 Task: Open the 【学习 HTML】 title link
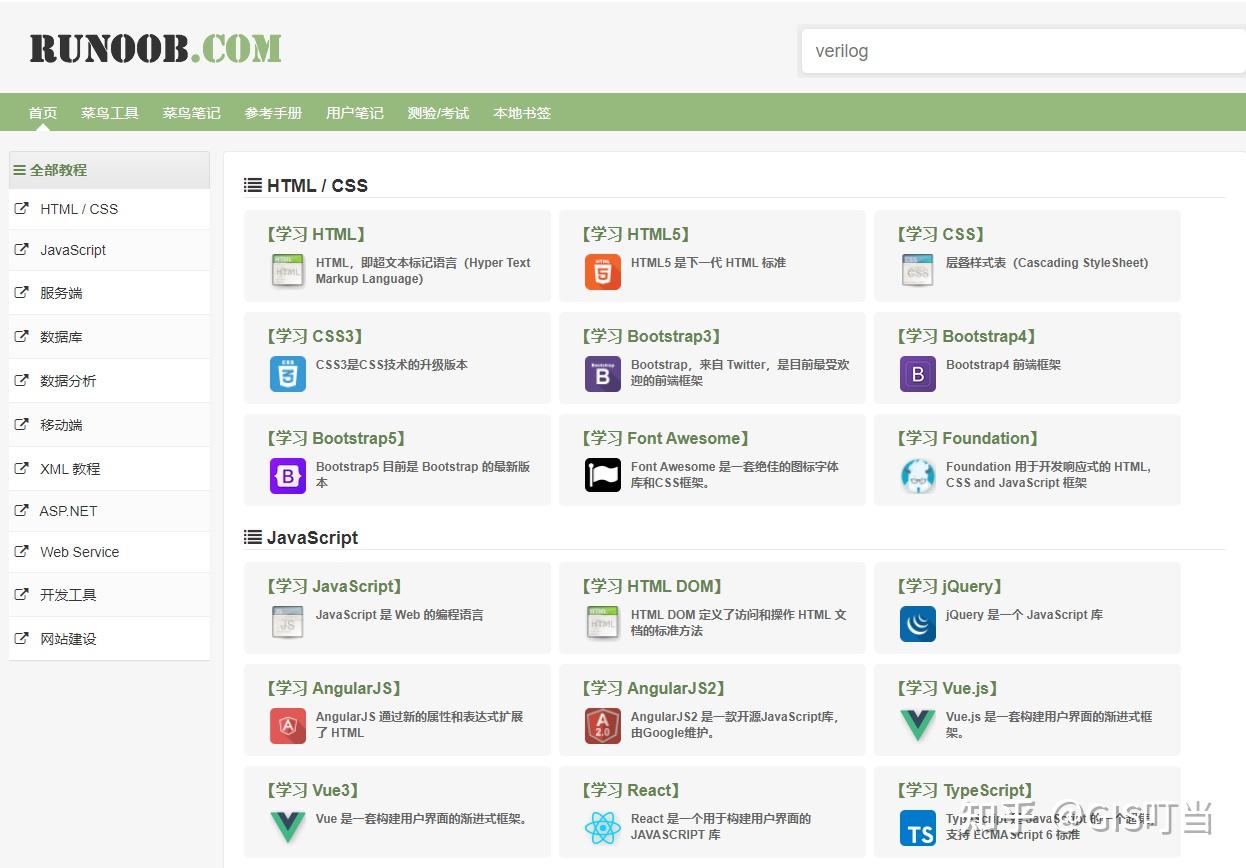click(x=316, y=234)
